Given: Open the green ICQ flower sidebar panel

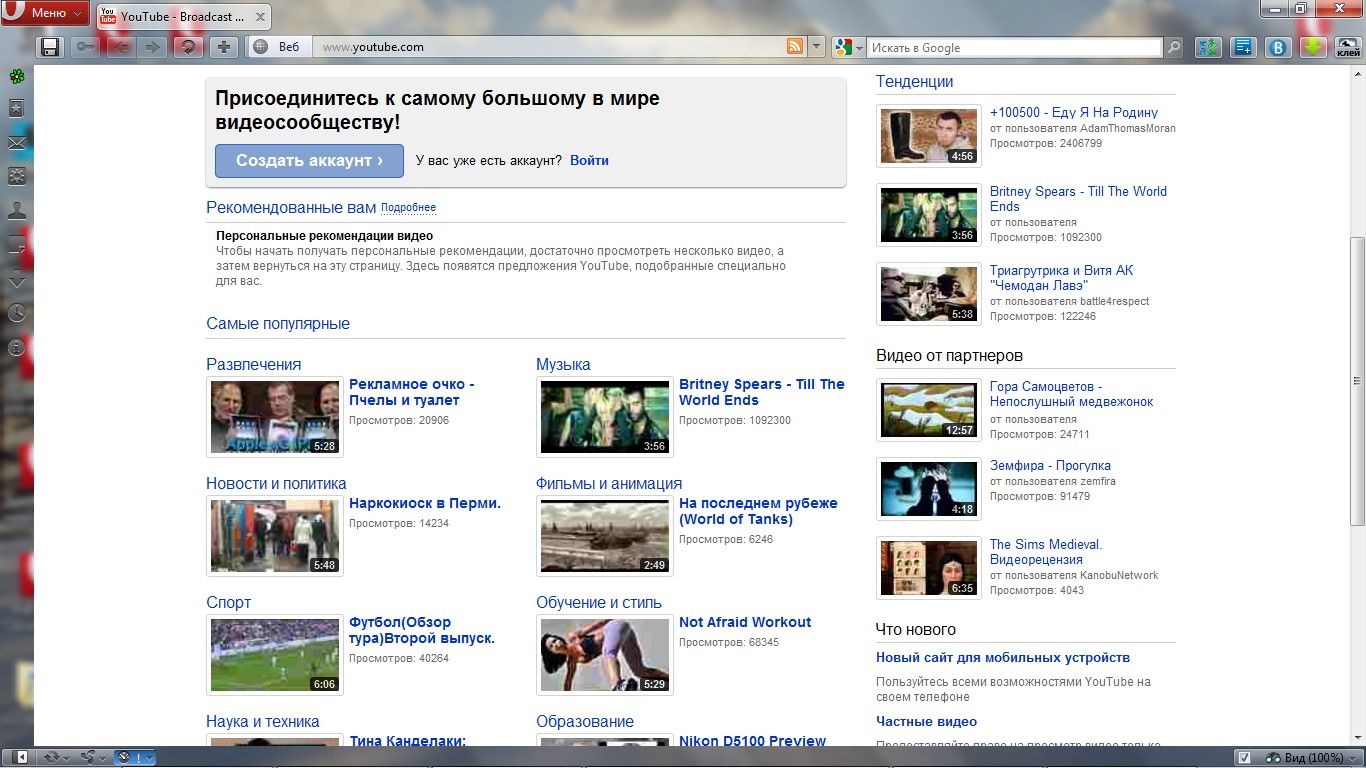Looking at the screenshot, I should 16,76.
